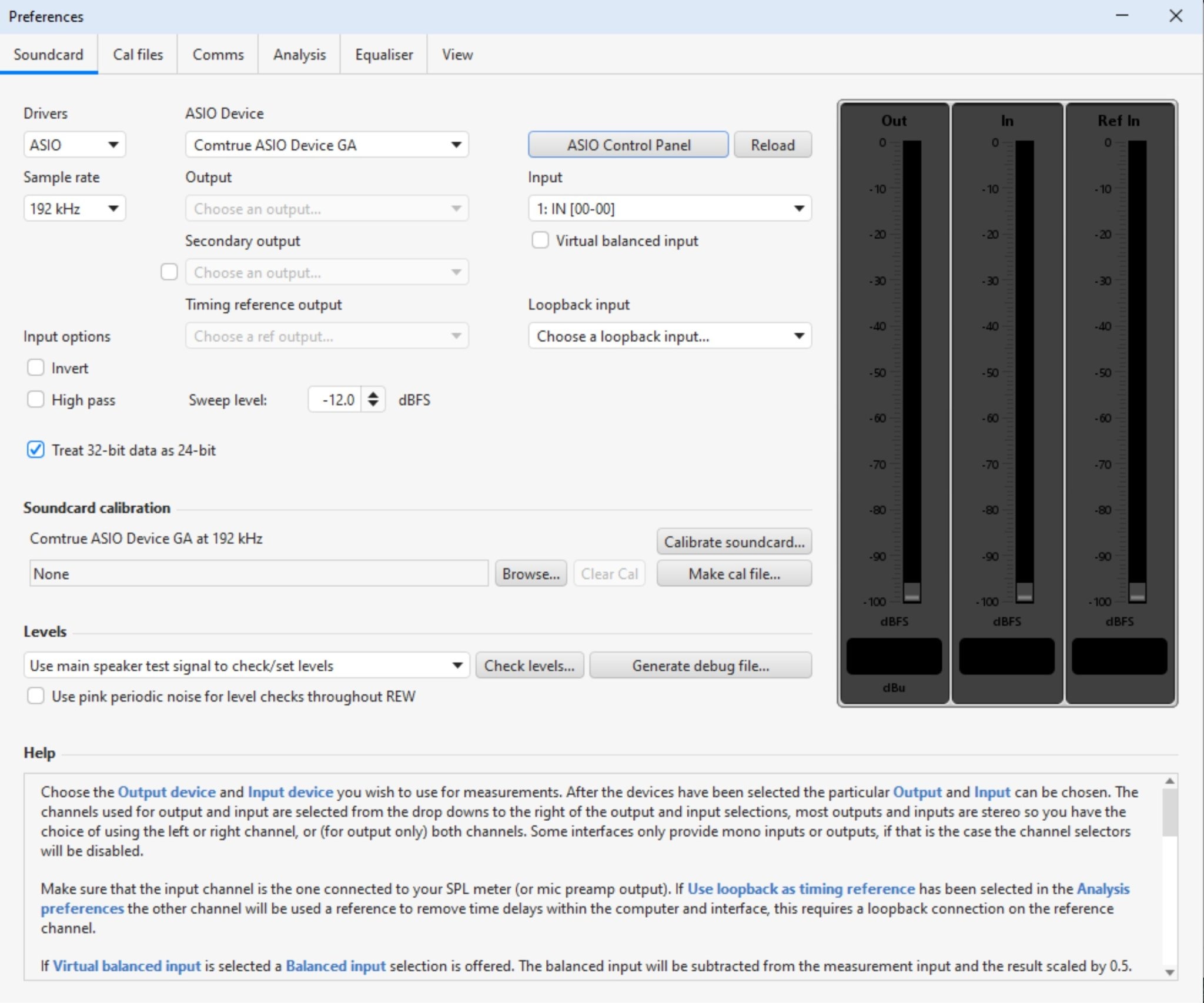Click the soundcard calibration file field showing None
The width and height of the screenshot is (1204, 1003).
(259, 573)
